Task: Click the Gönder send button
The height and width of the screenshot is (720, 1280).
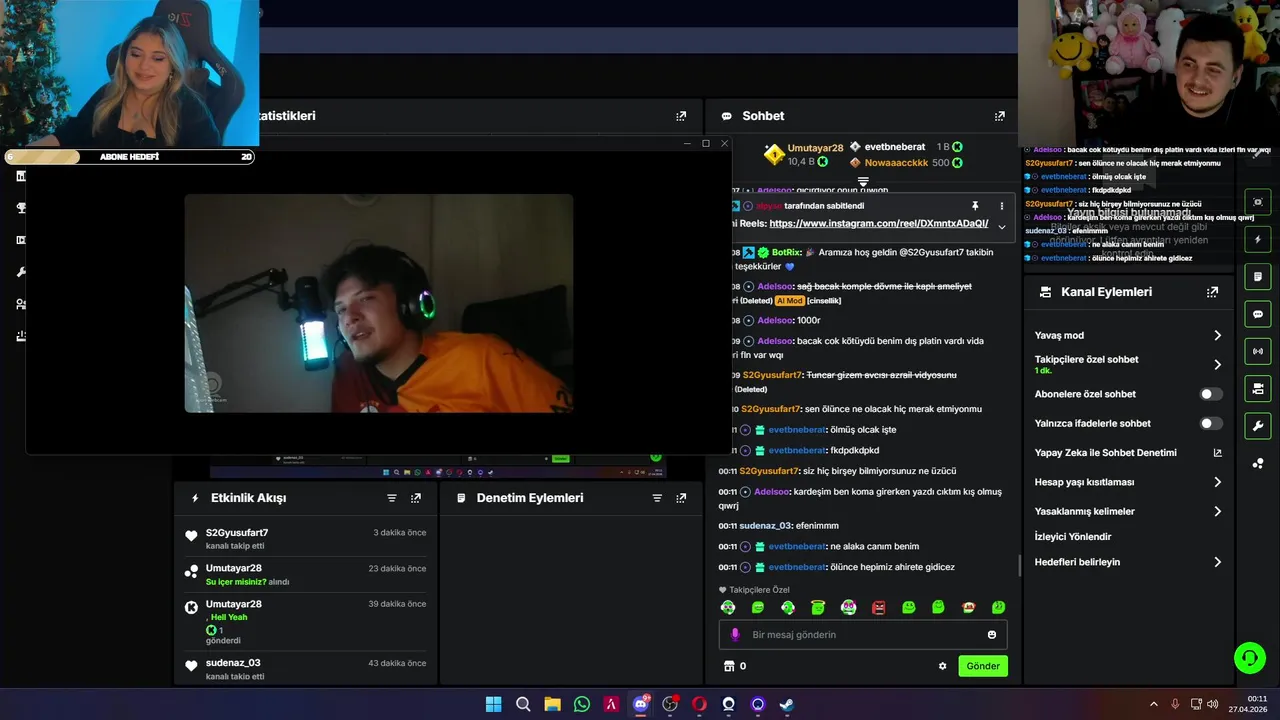Action: pos(983,666)
